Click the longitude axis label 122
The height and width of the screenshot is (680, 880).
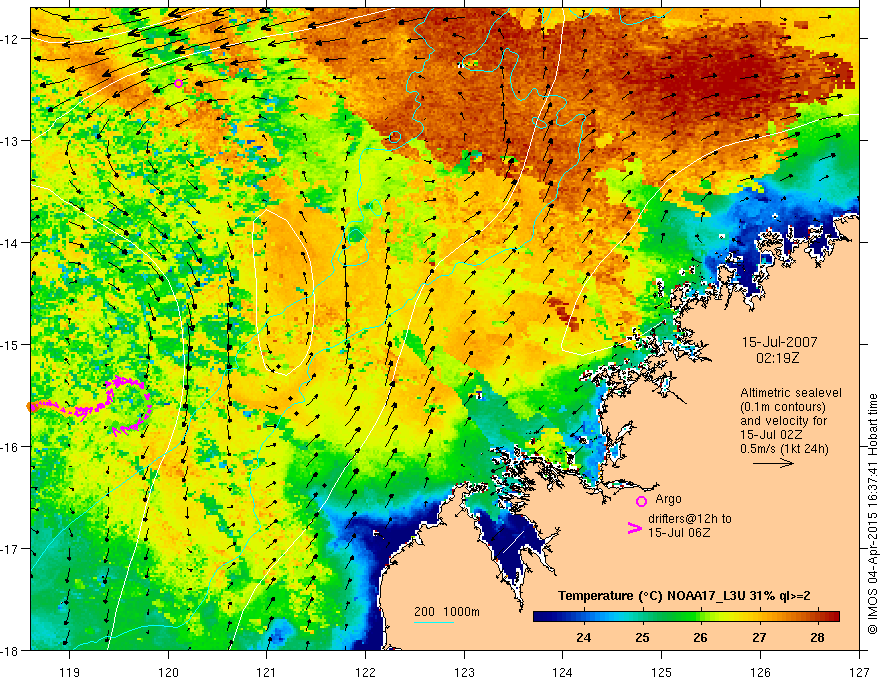(365, 672)
